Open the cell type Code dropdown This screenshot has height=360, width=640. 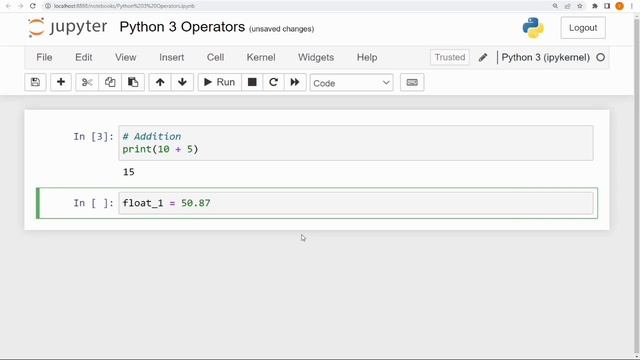(351, 83)
